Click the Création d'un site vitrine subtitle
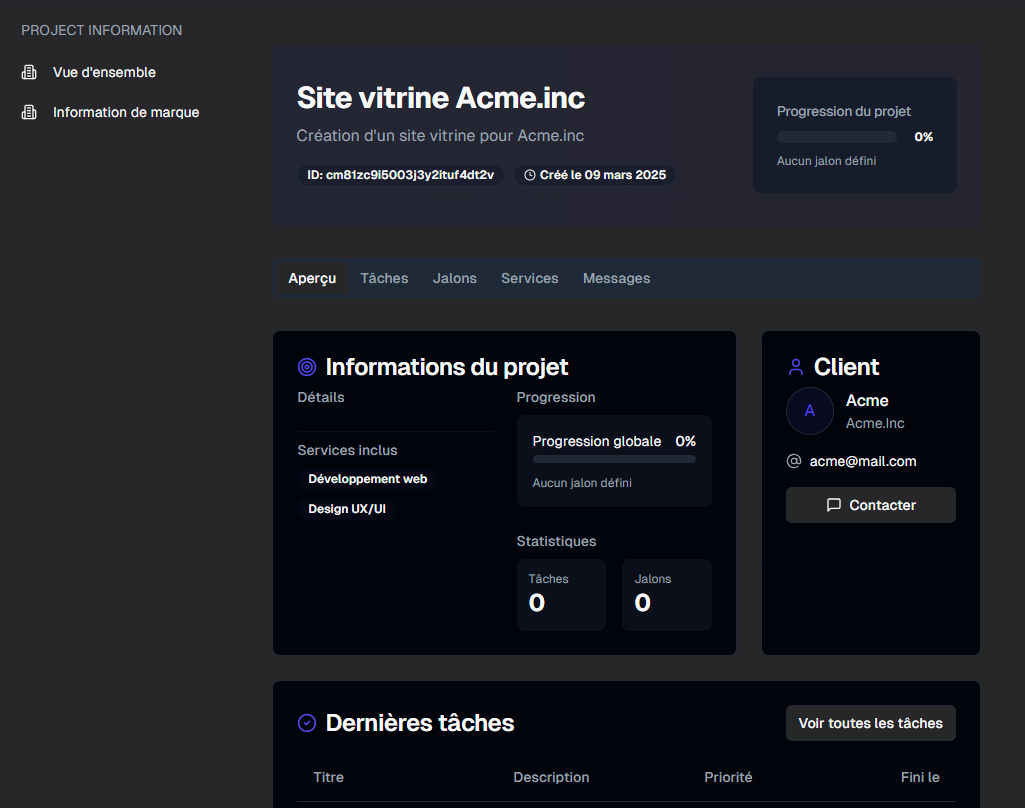This screenshot has width=1025, height=808. pos(440,136)
